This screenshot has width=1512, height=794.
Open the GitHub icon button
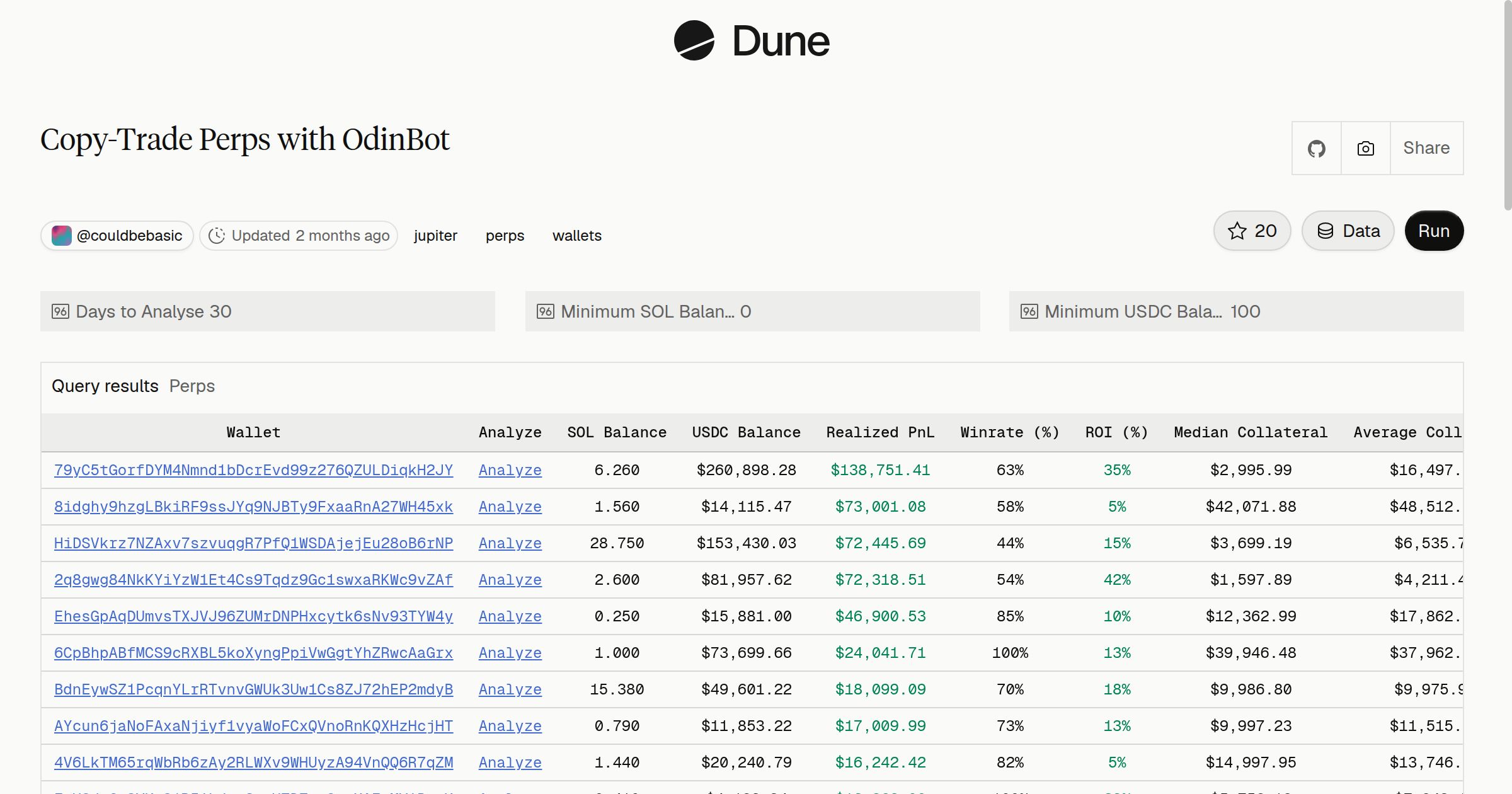(1317, 148)
